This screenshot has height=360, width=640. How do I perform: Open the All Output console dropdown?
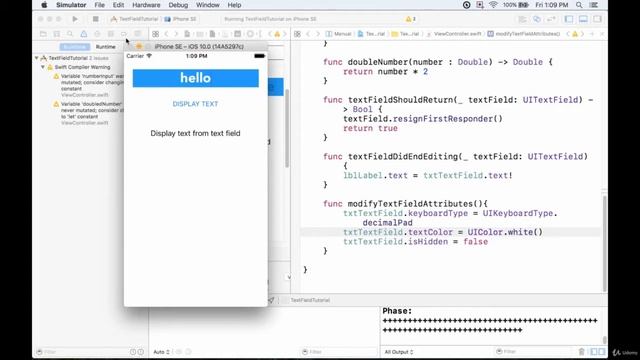399,352
